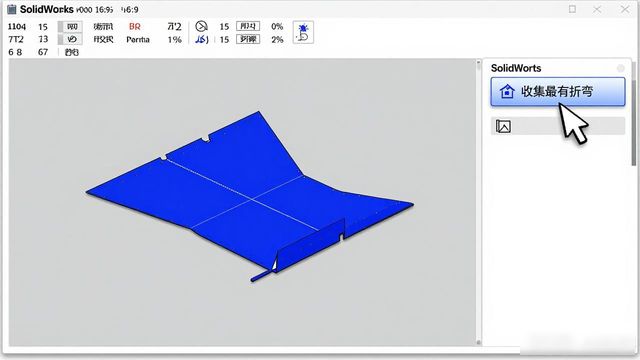Click the picture icon in the SolidWorts panel
Screen dimensions: 640x360
tap(503, 126)
